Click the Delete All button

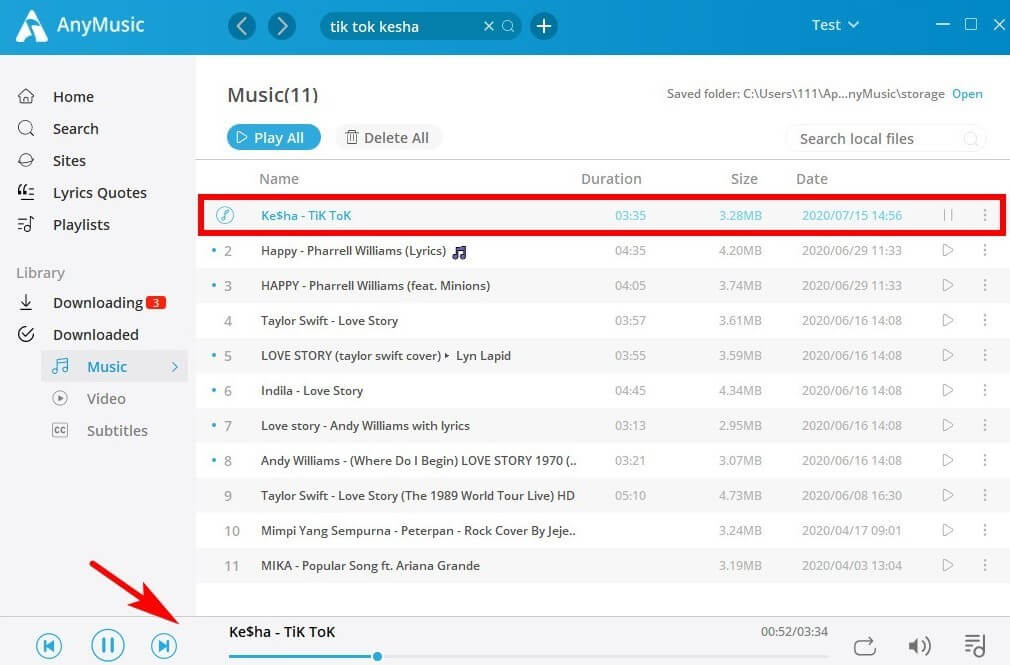coord(388,137)
